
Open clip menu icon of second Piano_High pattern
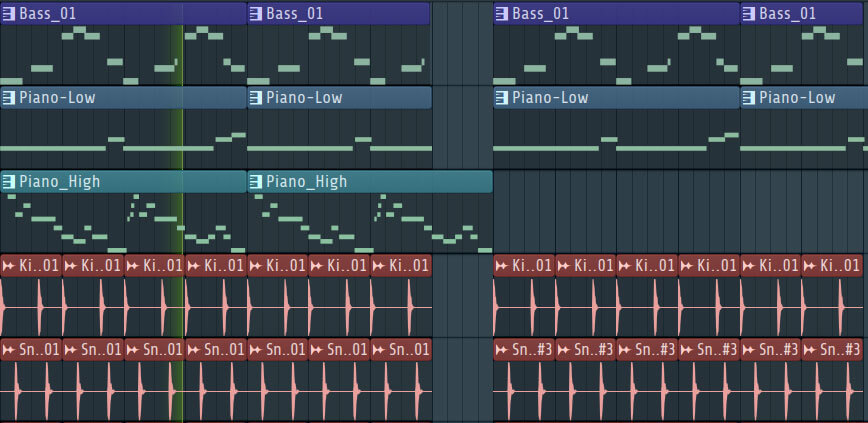pyautogui.click(x=255, y=182)
